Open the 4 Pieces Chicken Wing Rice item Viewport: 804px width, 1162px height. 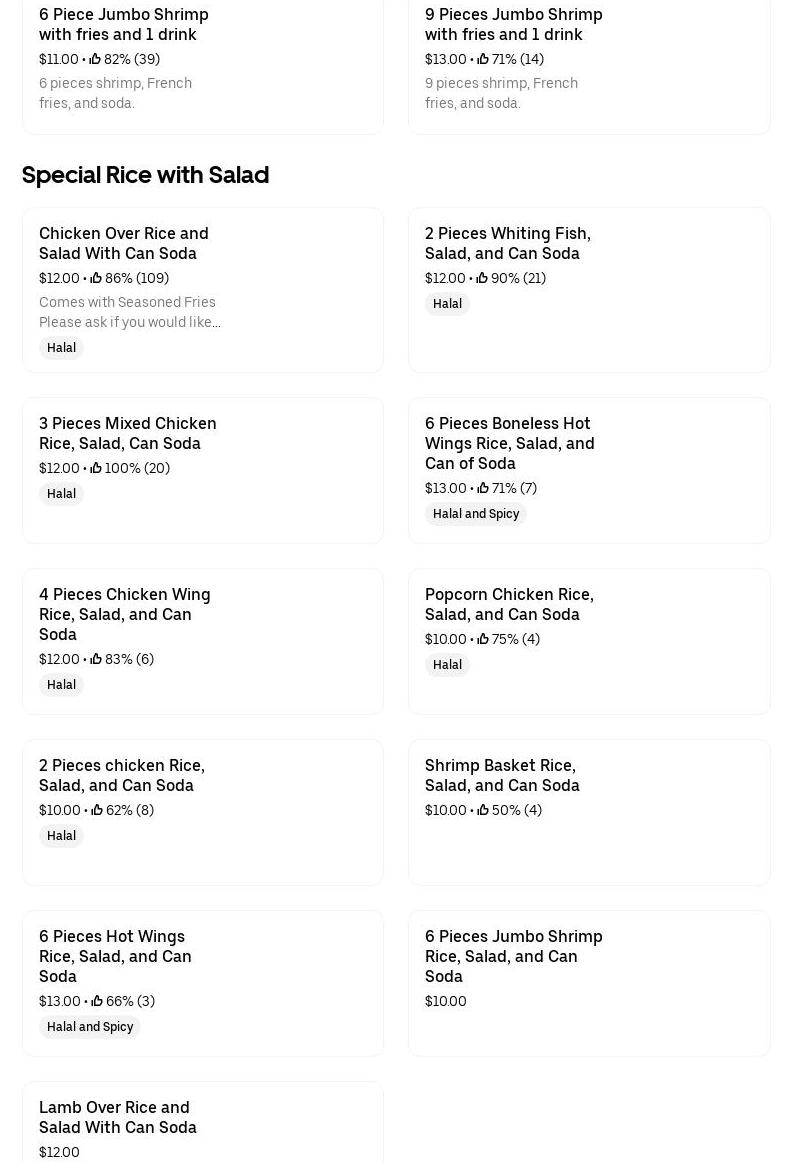click(x=202, y=641)
